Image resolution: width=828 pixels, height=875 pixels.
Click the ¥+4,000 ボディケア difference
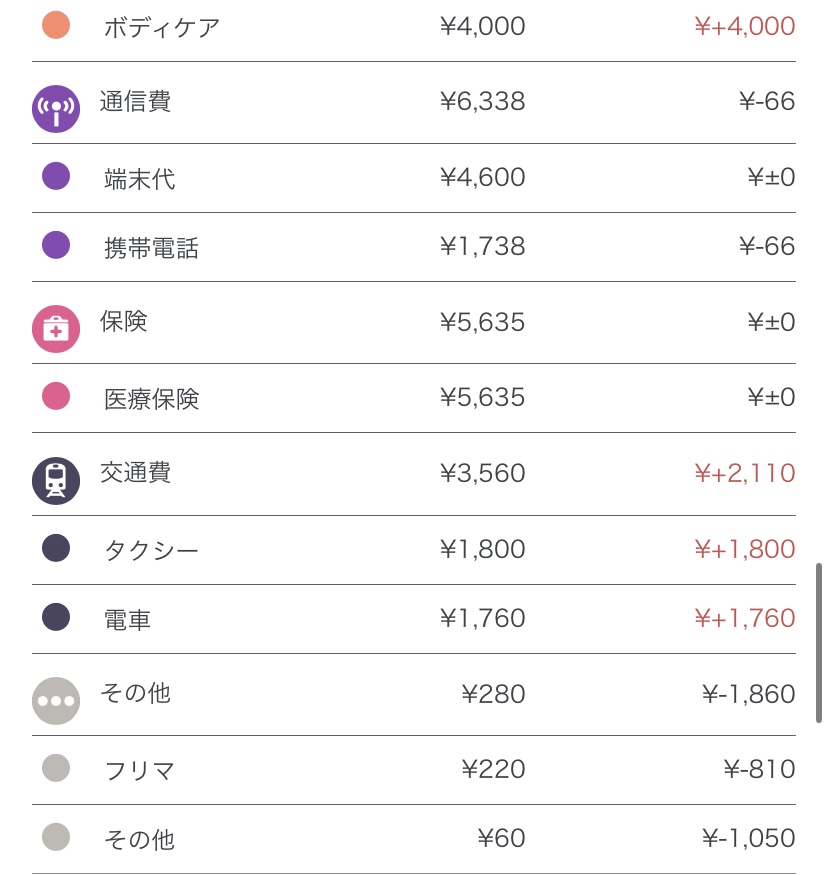pos(744,26)
